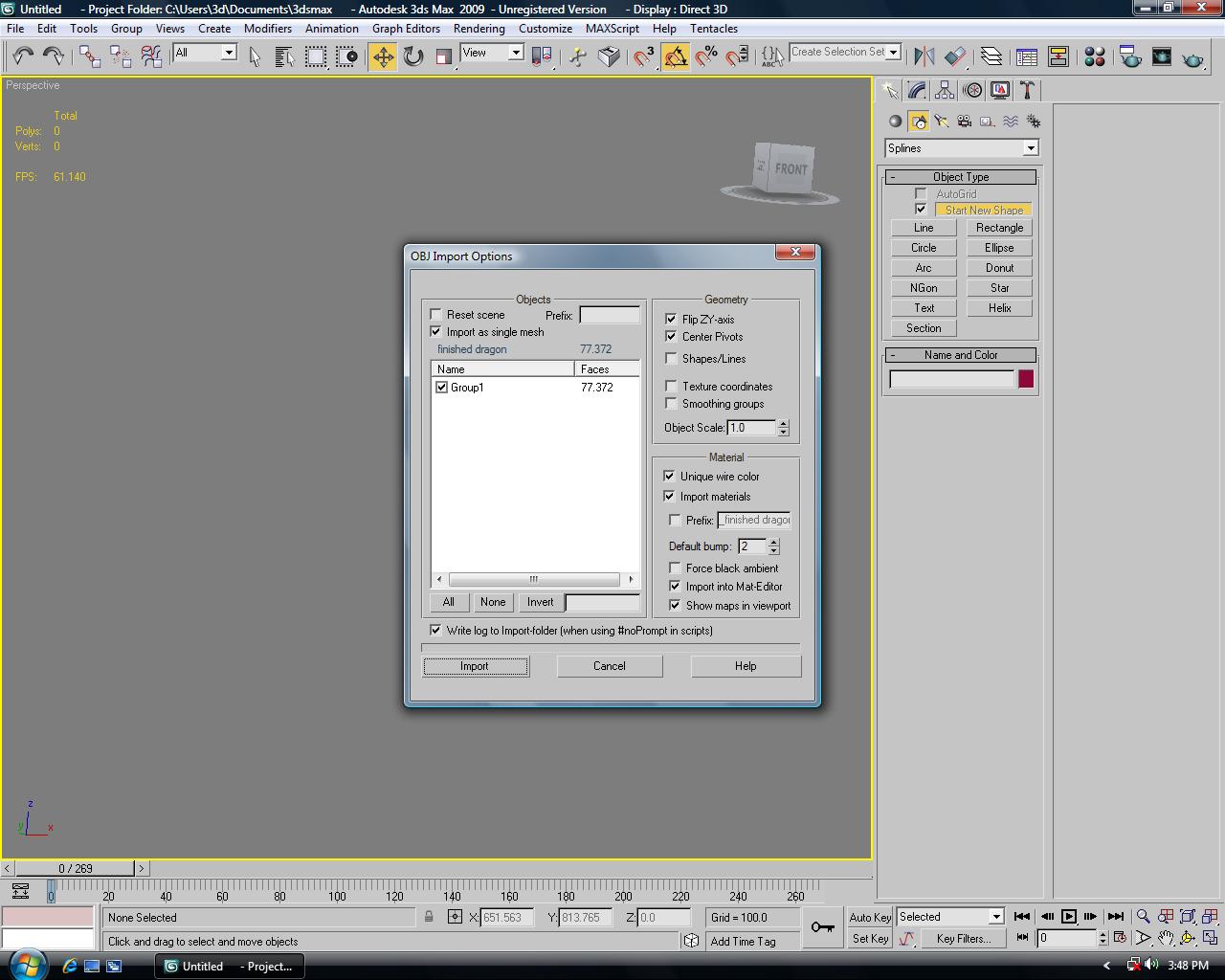Open the Hierarchy panel icon
The height and width of the screenshot is (980, 1225).
tap(945, 91)
